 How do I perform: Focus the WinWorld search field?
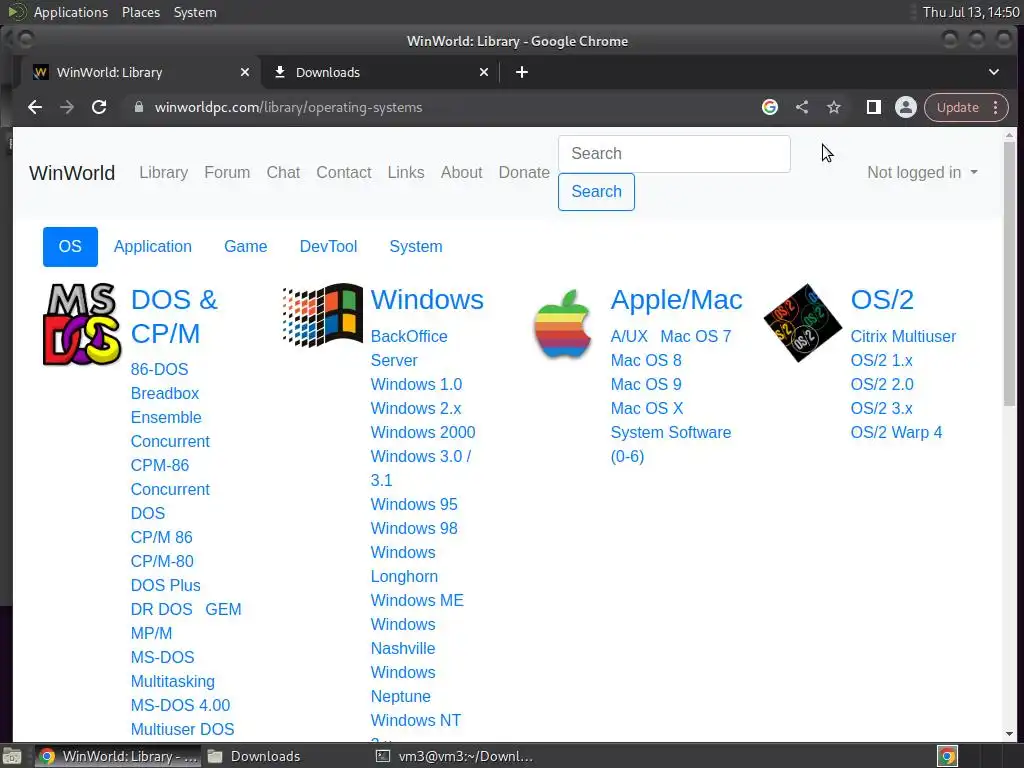tap(674, 154)
